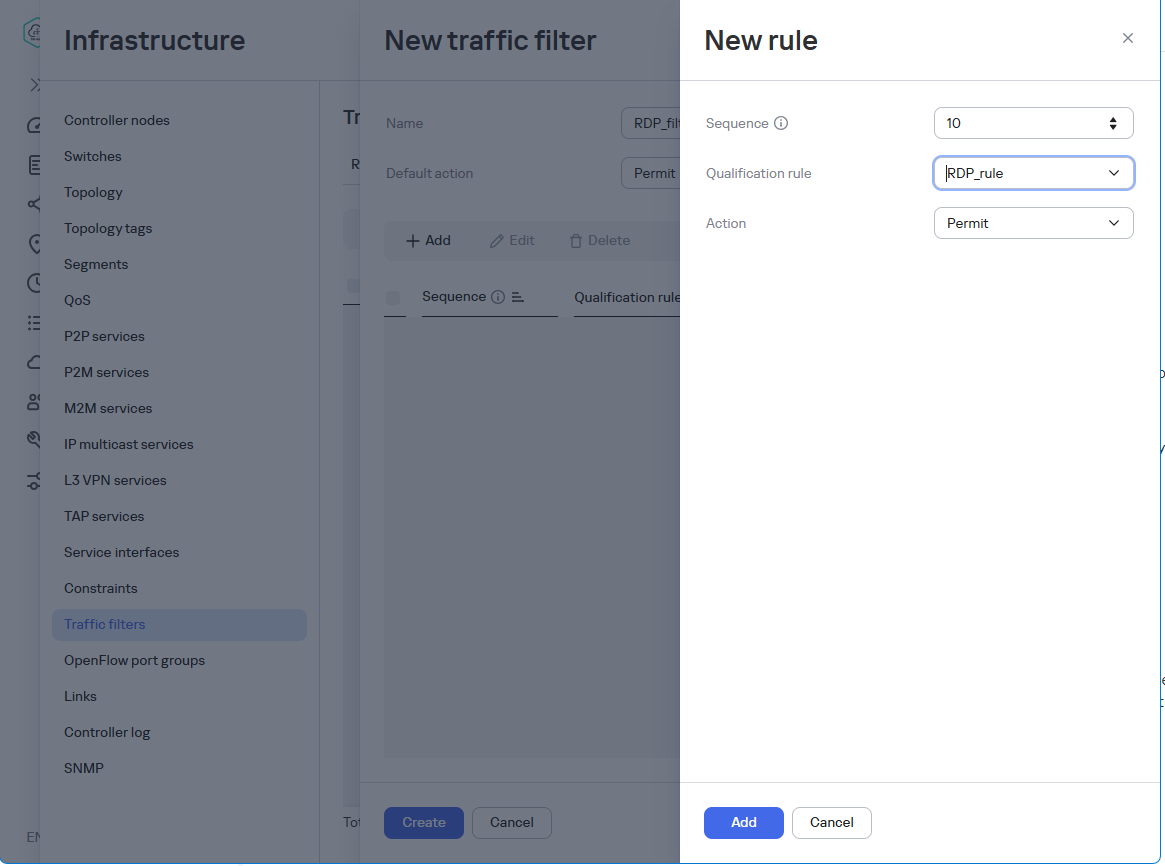Screen dimensions: 1165x866
Task: Show info tooltip next to Sequence field
Action: pyautogui.click(x=781, y=123)
